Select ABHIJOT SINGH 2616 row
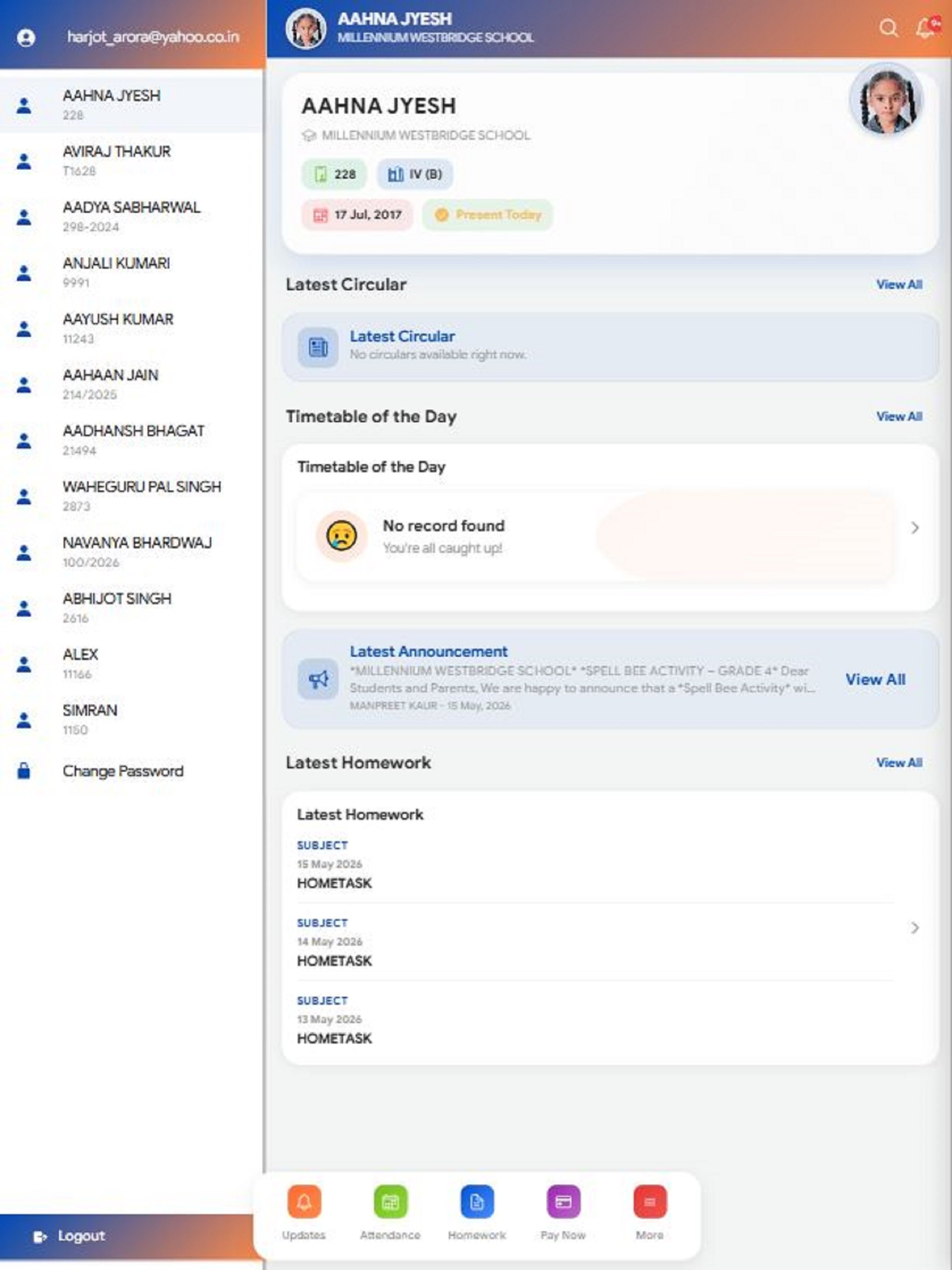 (x=131, y=607)
